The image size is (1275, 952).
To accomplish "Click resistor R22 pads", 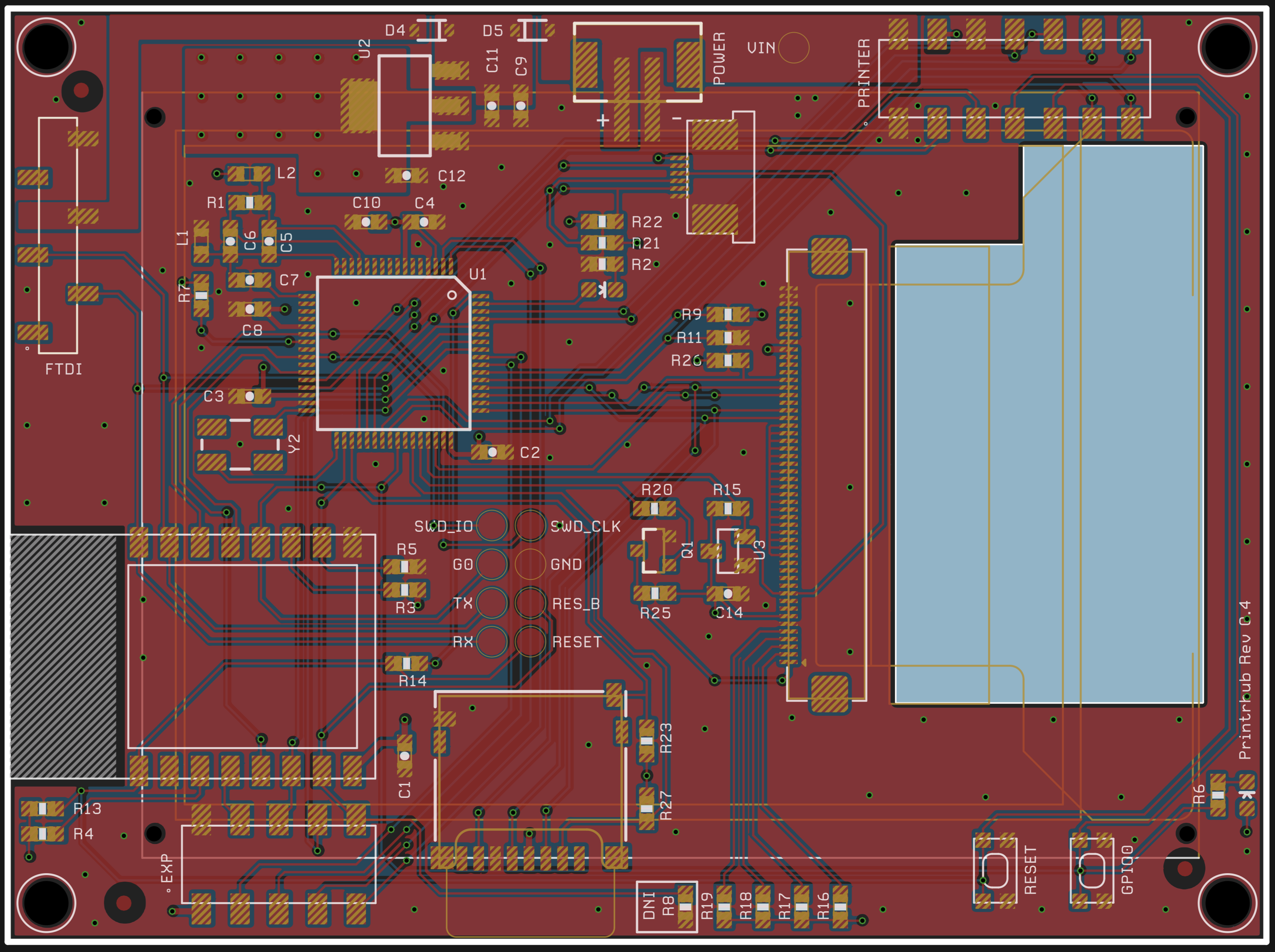I will (x=602, y=221).
